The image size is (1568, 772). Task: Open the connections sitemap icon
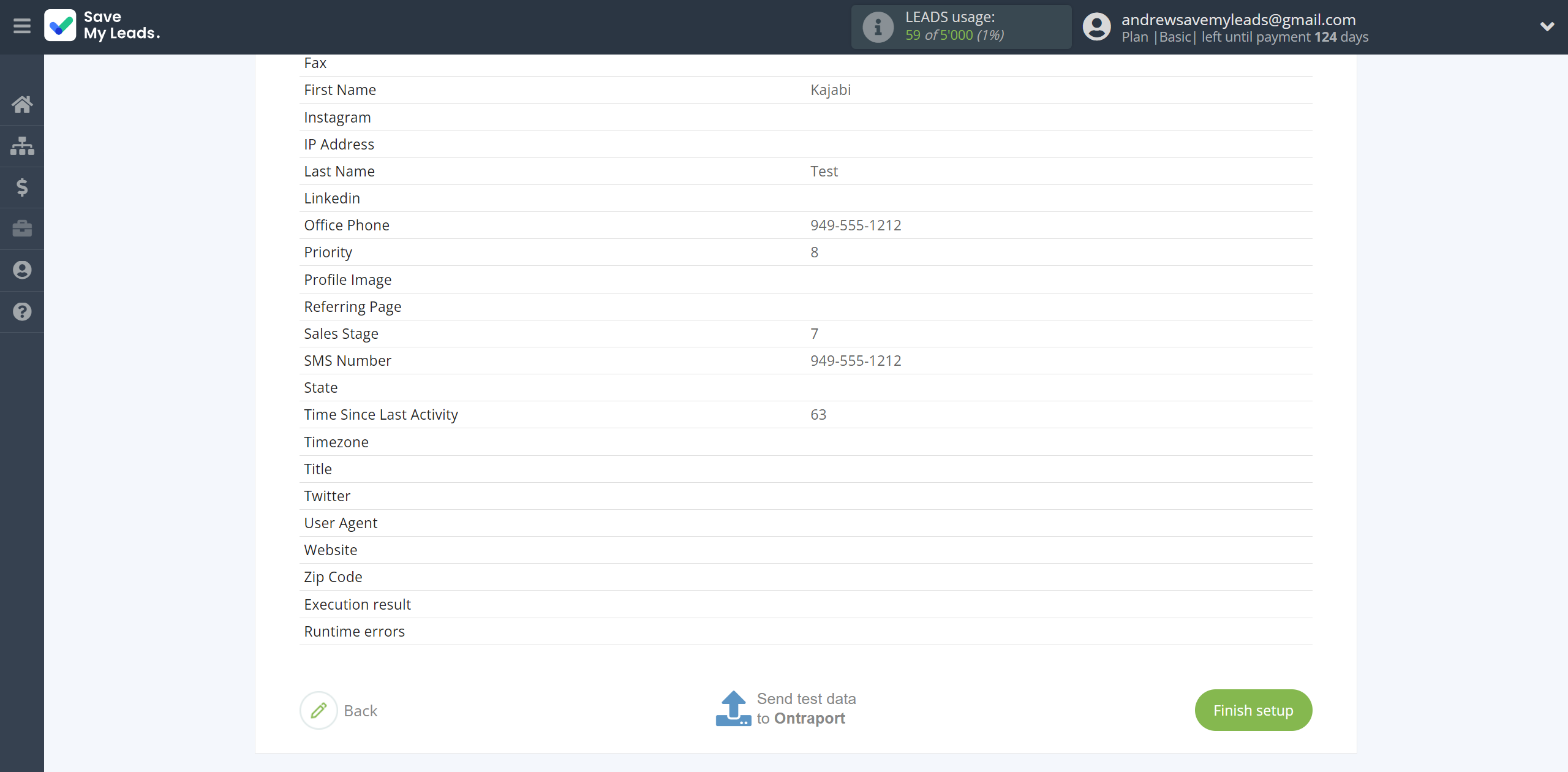tap(22, 146)
